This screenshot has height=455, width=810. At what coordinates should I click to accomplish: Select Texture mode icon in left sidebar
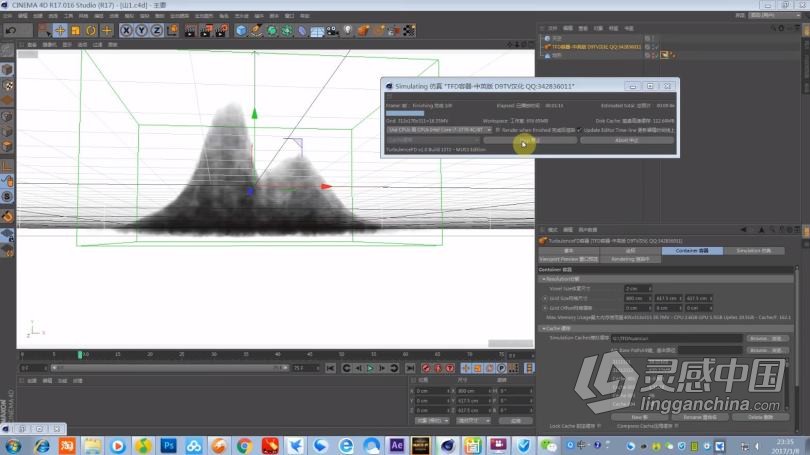[7, 85]
